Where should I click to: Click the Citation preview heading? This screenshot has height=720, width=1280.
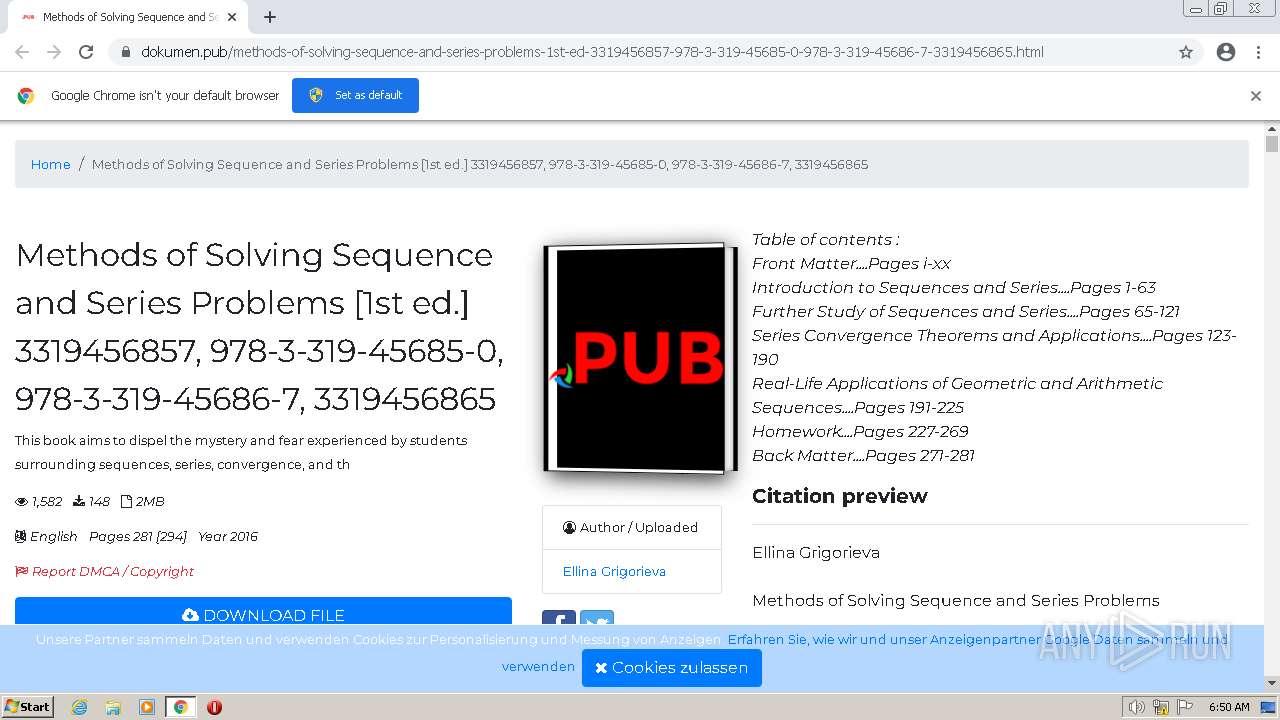[x=840, y=496]
